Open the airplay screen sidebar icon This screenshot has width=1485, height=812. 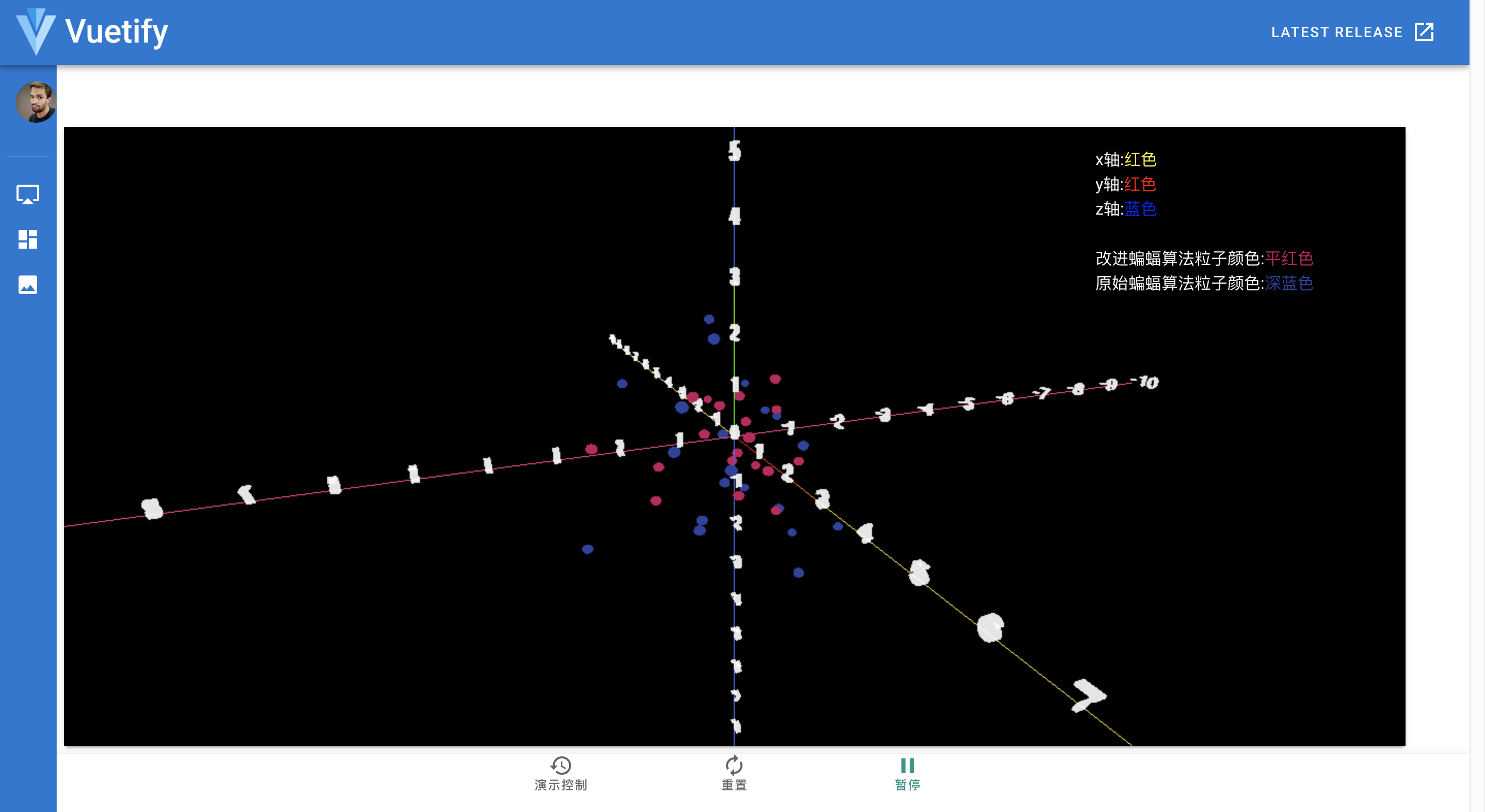pos(28,194)
